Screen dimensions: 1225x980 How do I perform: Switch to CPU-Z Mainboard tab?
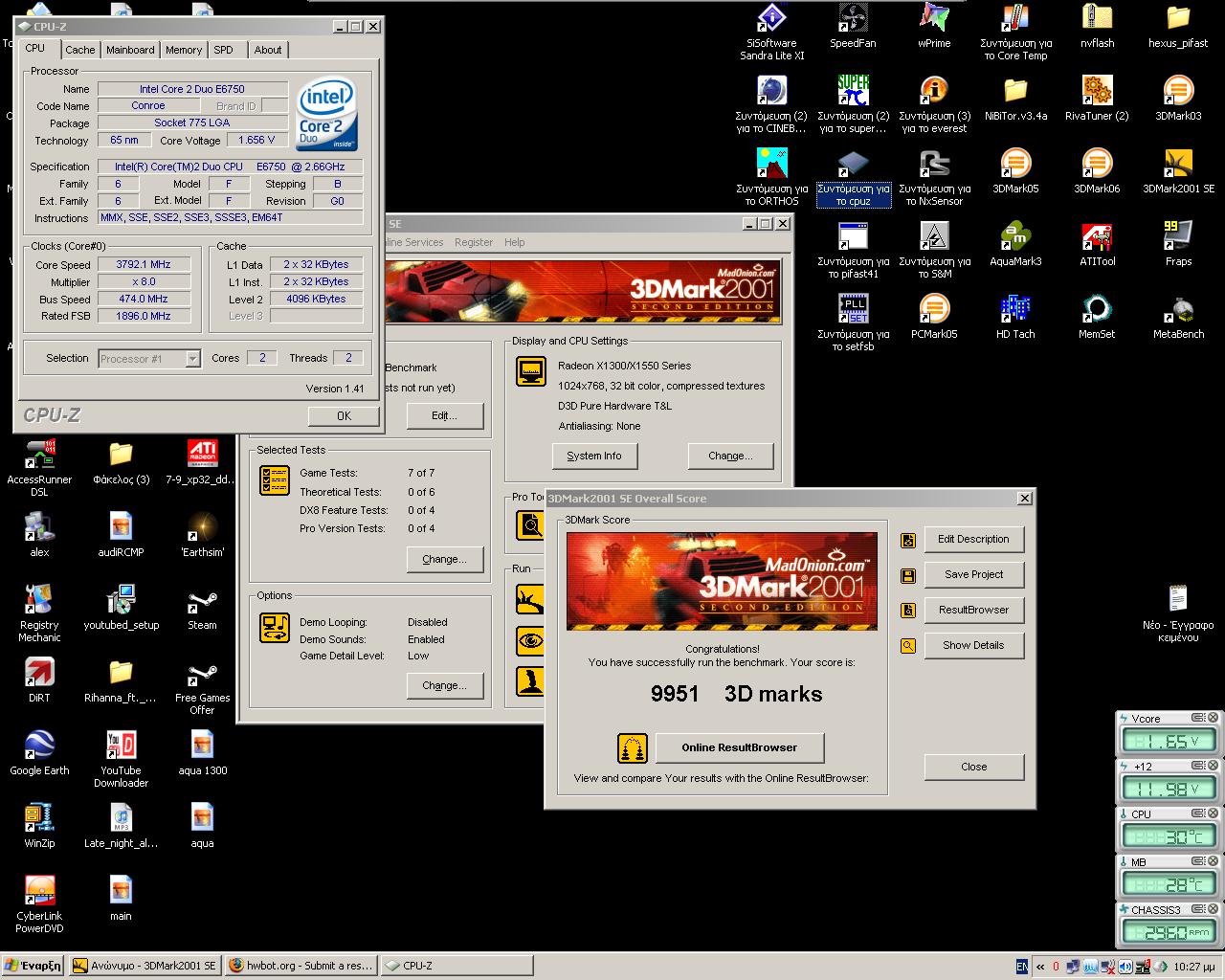130,50
